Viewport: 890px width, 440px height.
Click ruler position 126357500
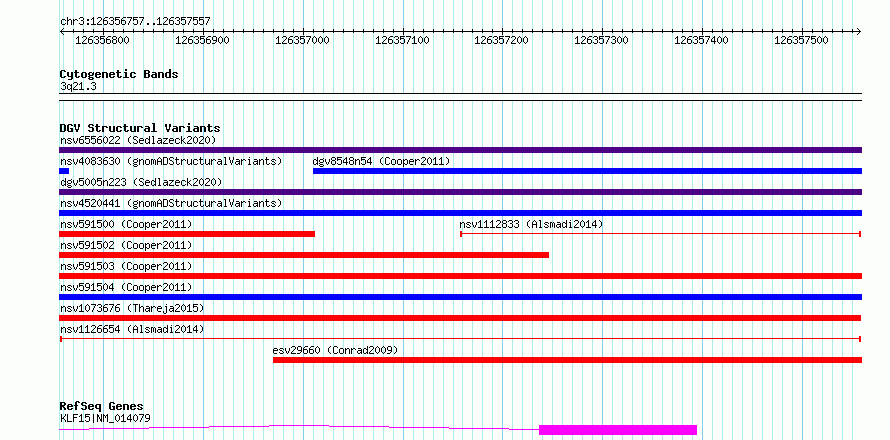point(801,40)
